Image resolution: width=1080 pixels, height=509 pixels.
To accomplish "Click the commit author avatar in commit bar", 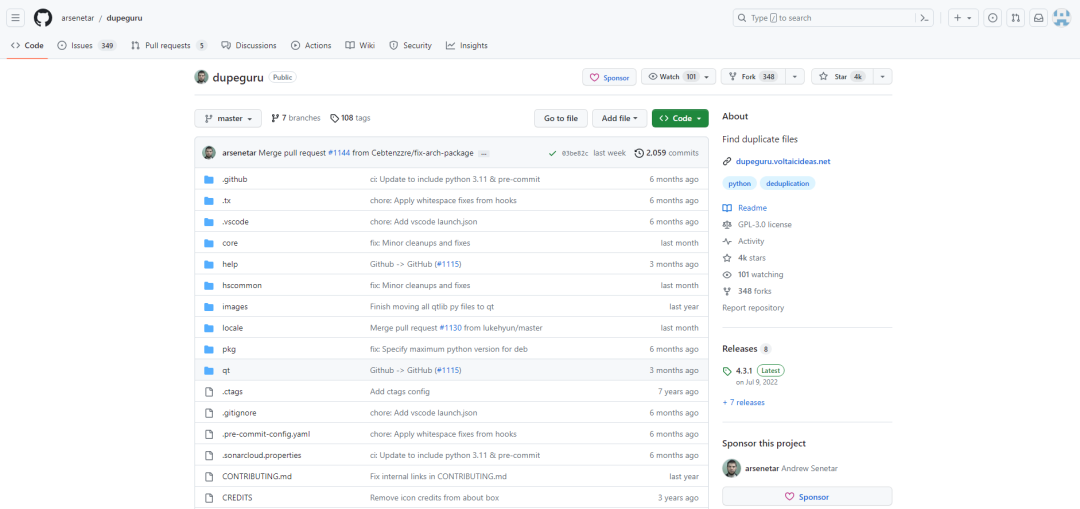I will [209, 153].
